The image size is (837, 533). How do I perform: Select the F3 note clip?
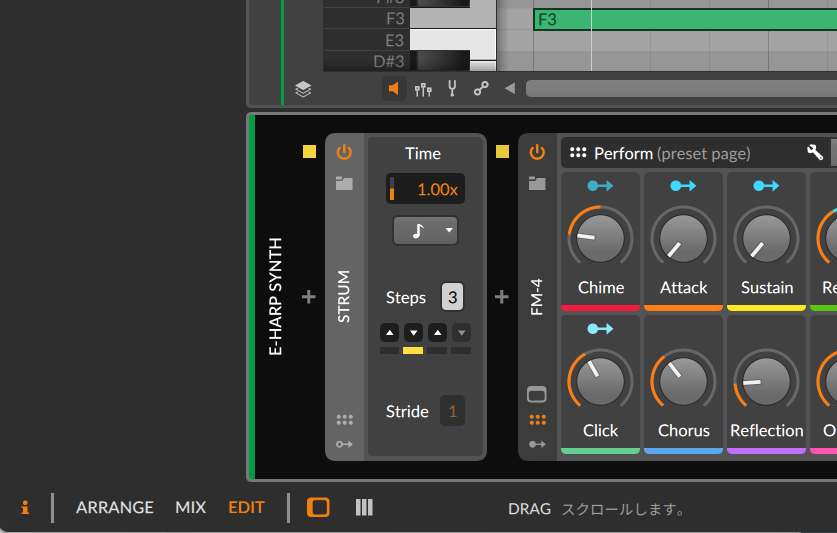685,20
